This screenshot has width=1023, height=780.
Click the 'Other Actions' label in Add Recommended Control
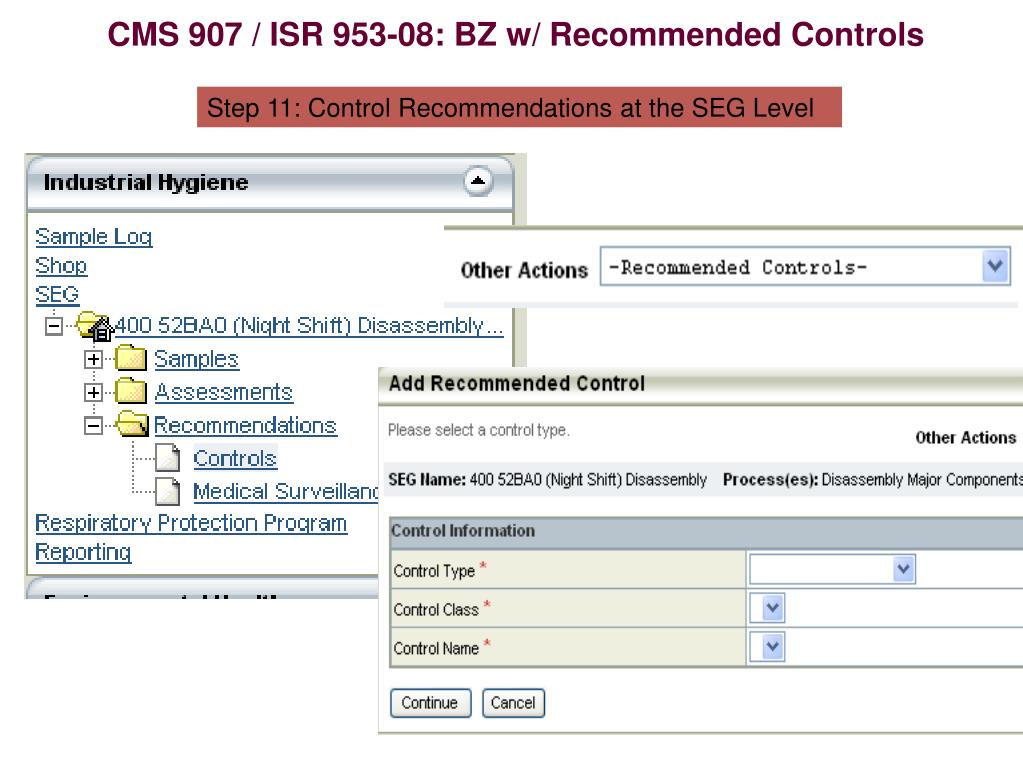click(966, 438)
